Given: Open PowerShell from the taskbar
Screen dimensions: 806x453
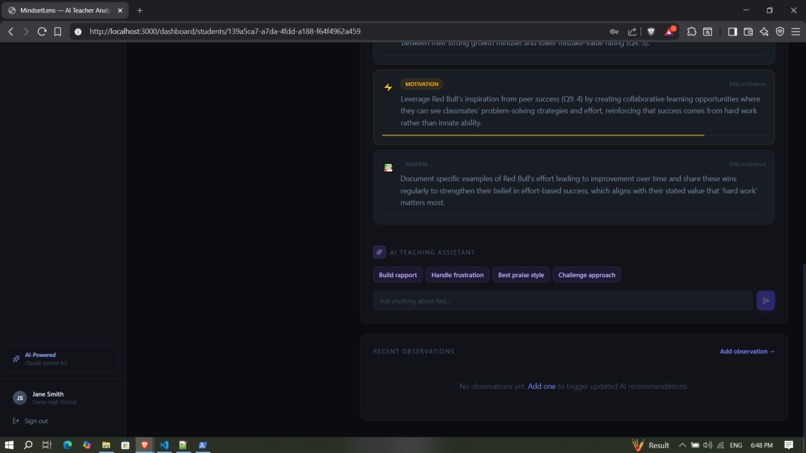Looking at the screenshot, I should [x=203, y=445].
